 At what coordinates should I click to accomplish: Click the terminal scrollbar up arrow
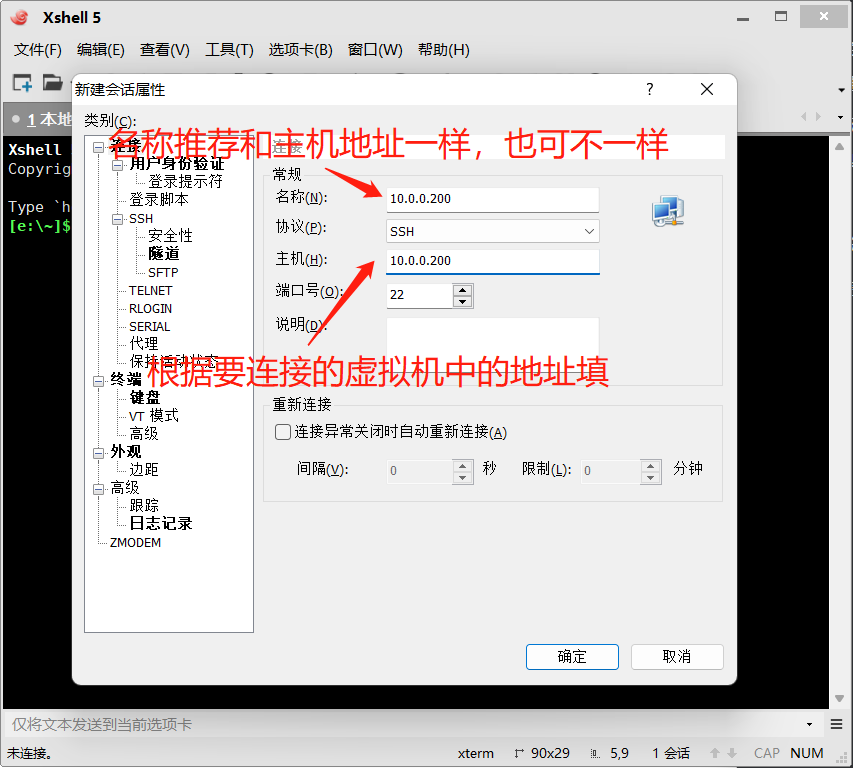coord(839,146)
